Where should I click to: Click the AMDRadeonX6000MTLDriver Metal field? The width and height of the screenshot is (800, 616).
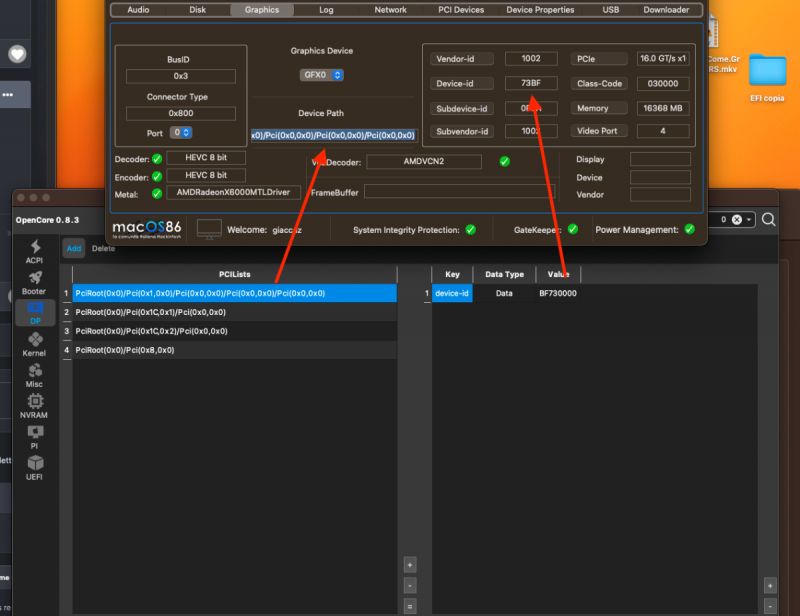click(233, 192)
